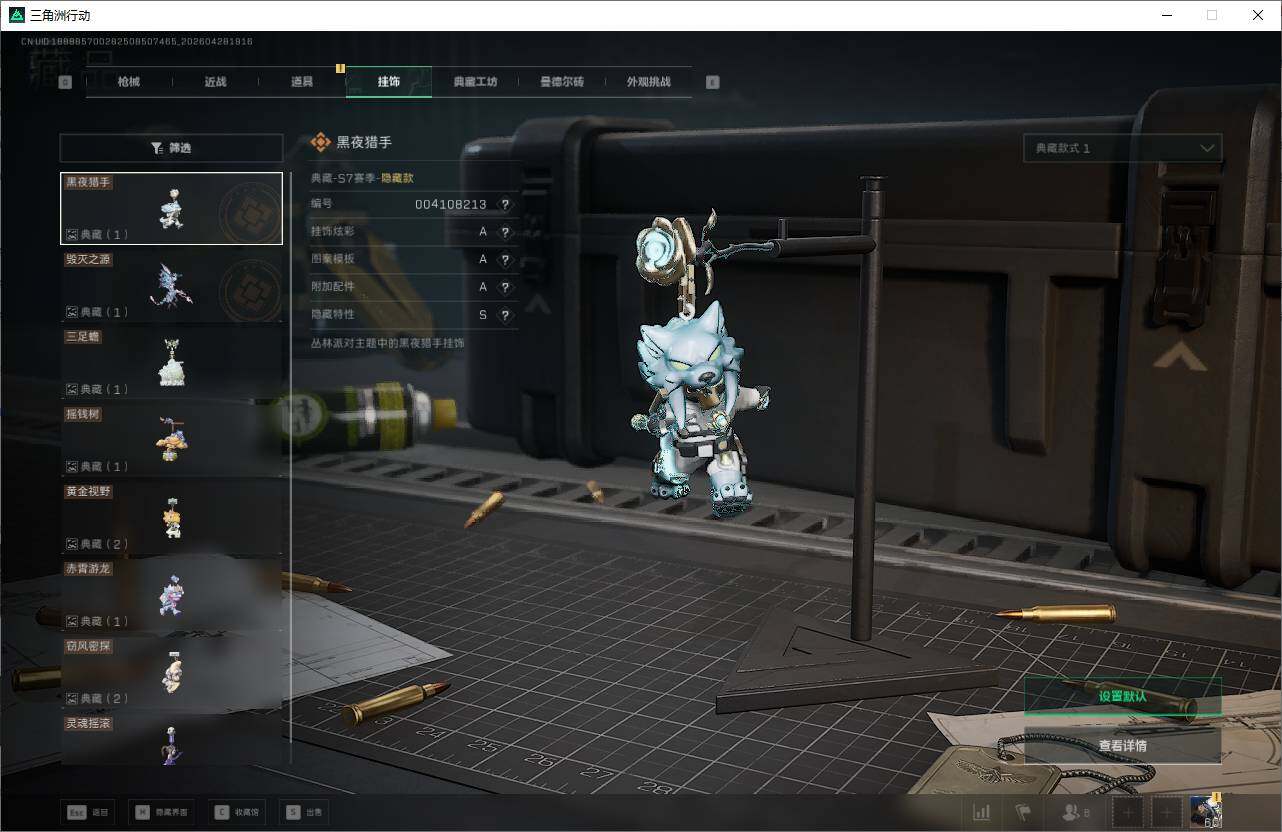The image size is (1282, 832).
Task: Click the 典藏 image icon under 三足蟾
Action: tap(72, 389)
